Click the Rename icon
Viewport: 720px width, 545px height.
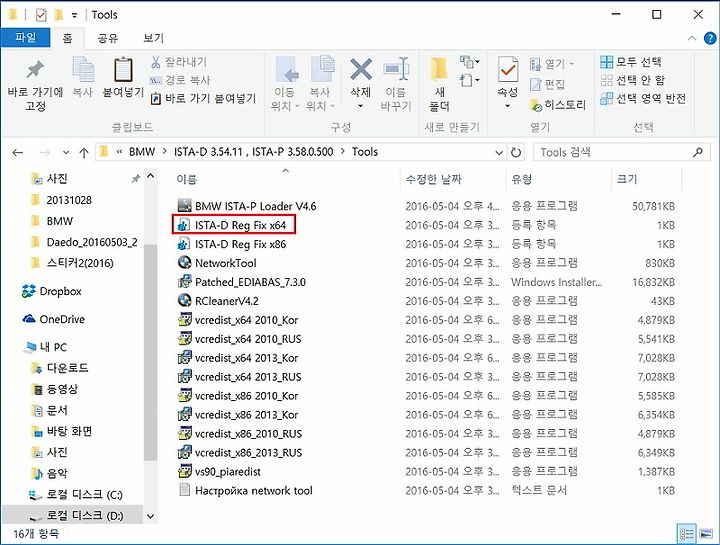(x=396, y=69)
